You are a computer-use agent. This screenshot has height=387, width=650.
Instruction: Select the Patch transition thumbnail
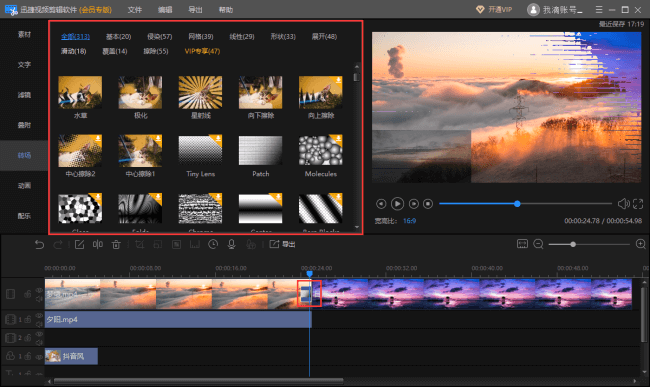tap(260, 151)
